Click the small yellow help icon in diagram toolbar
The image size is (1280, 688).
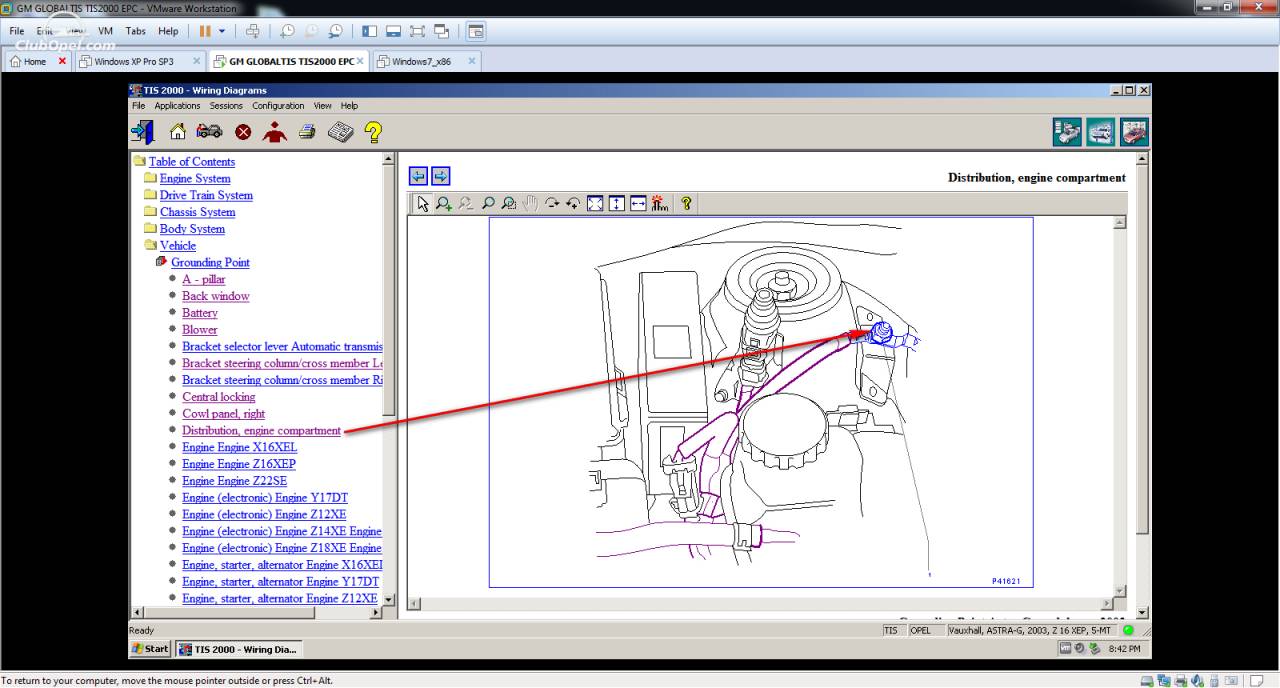(x=686, y=204)
